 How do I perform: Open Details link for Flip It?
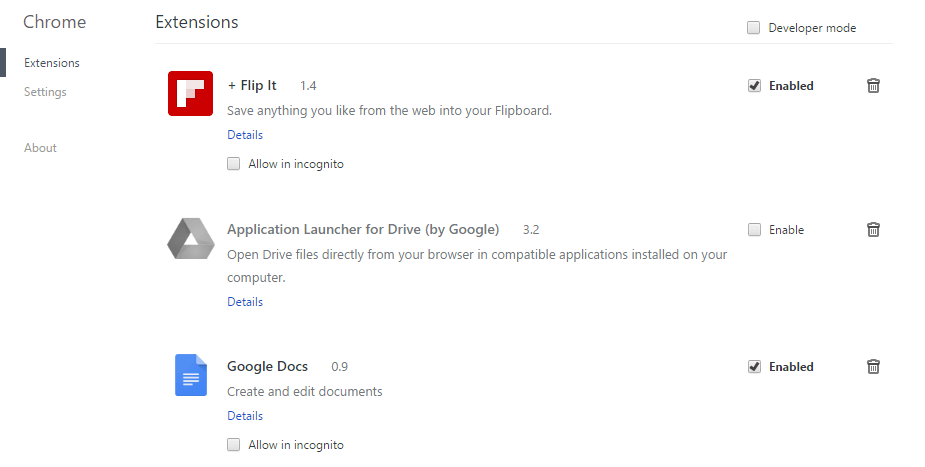(245, 134)
